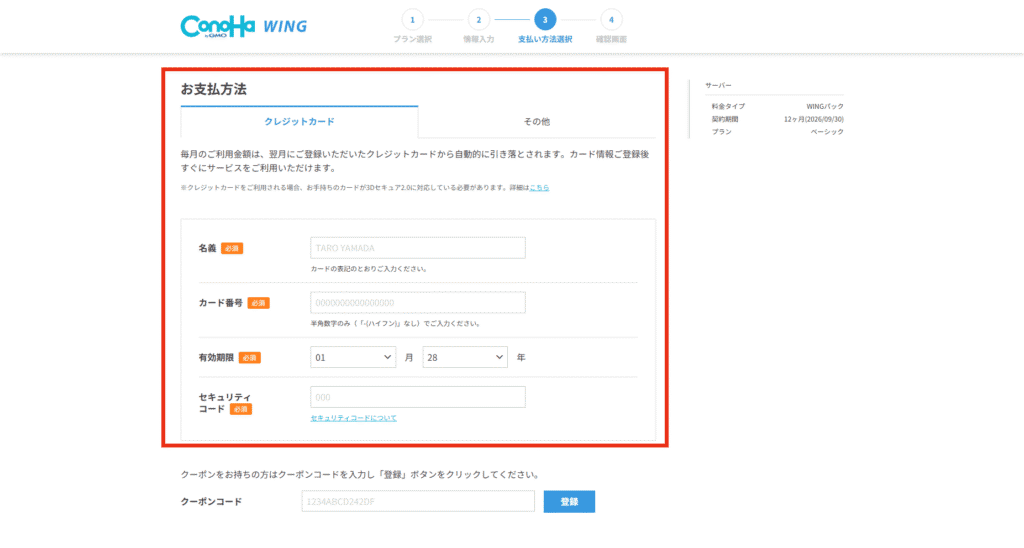1024x548 pixels.
Task: Open the こちら link about 3D Secure
Action: 539,187
